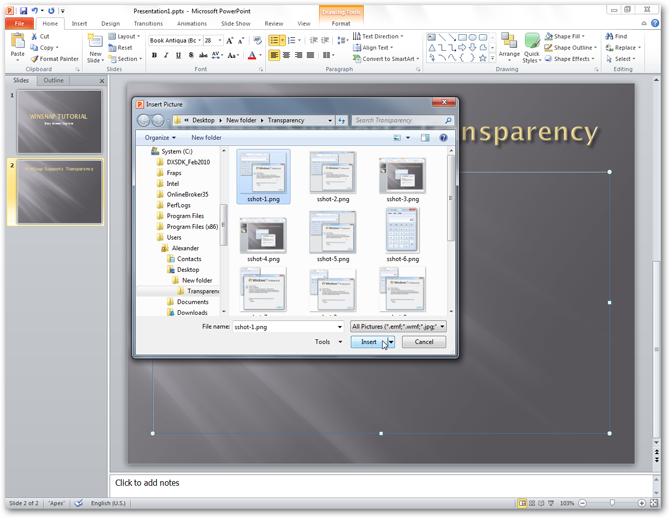Toggle Strikethrough formatting
The image size is (670, 518).
pyautogui.click(x=203, y=55)
